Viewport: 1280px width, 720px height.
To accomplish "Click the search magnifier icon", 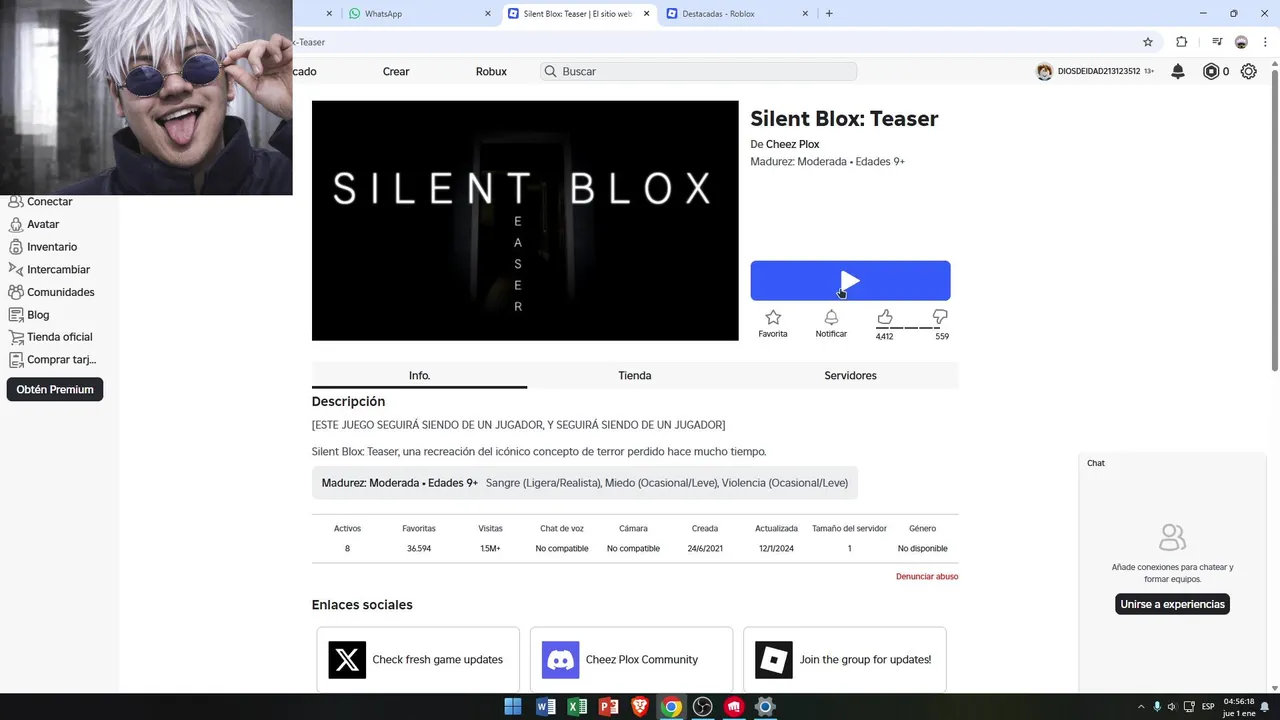I will point(550,72).
